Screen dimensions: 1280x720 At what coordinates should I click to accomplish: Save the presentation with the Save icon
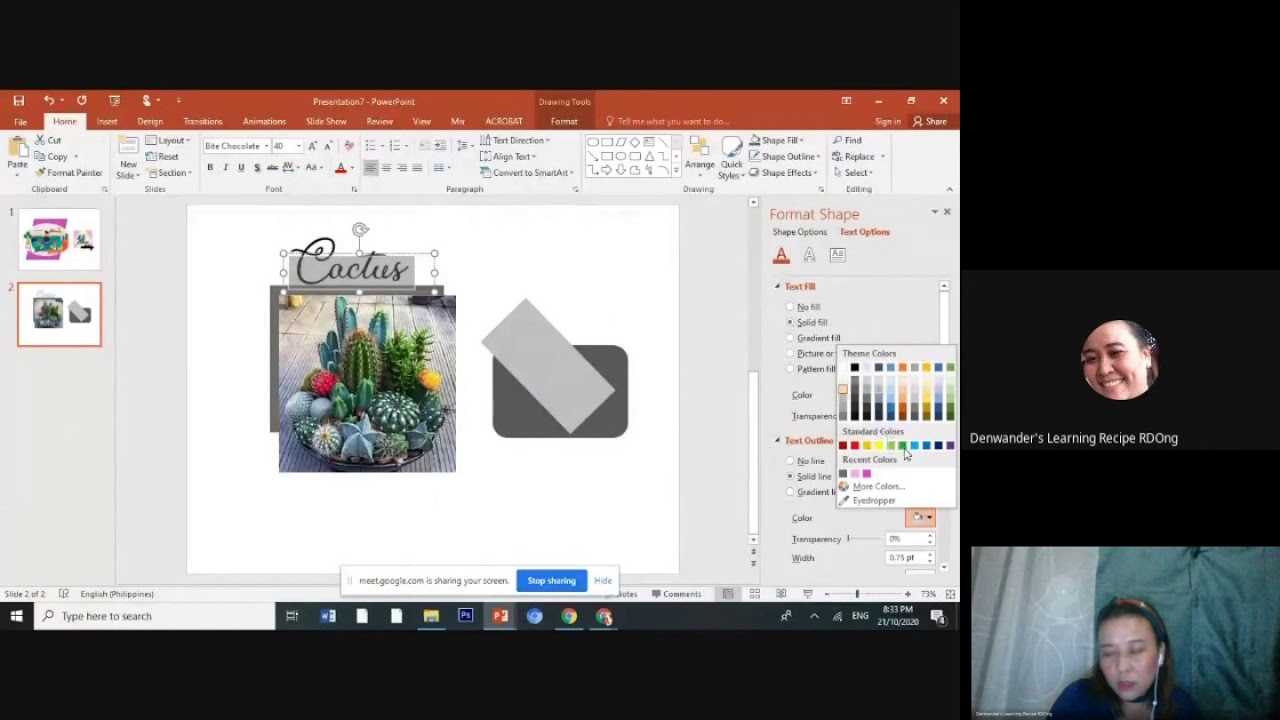(x=18, y=101)
